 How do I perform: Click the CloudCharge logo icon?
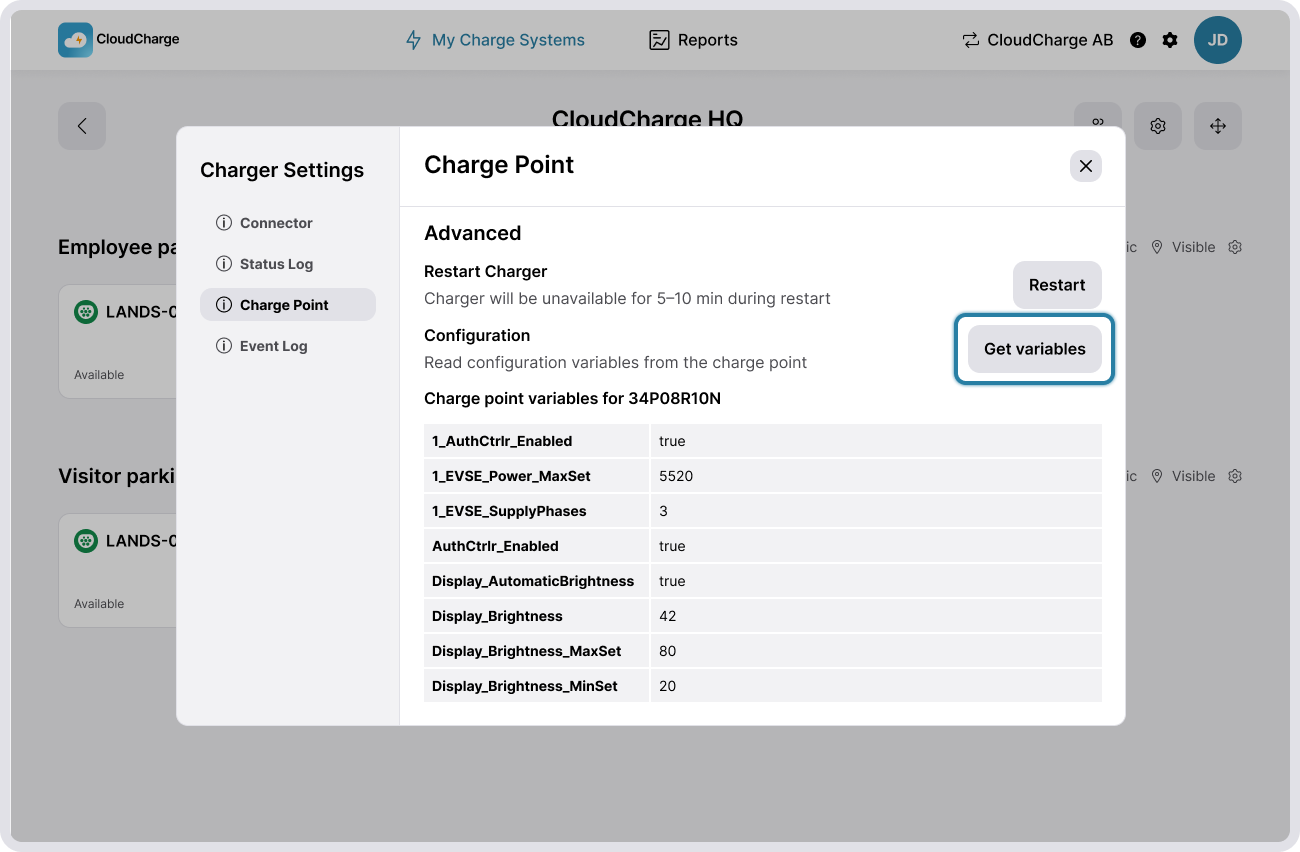click(75, 40)
